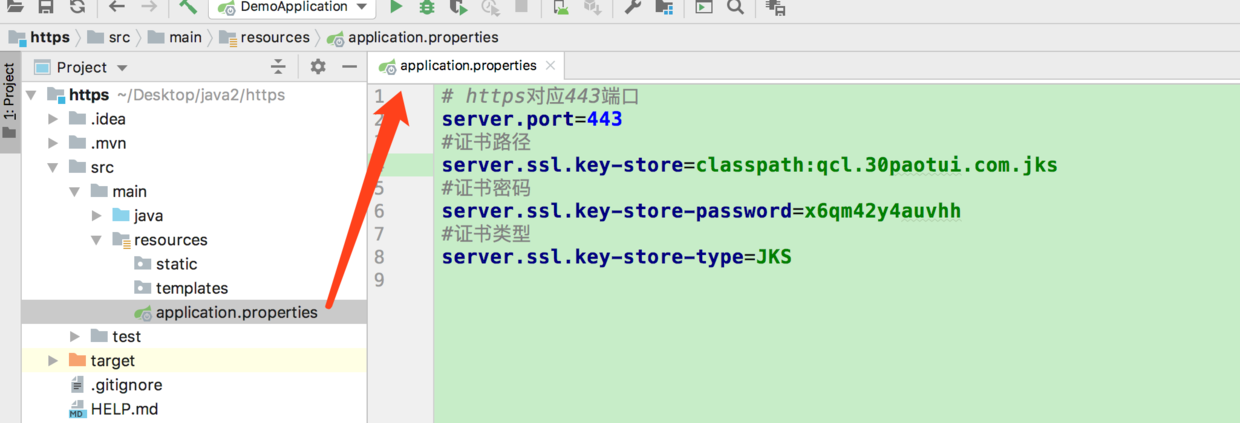Click line number 9 in gutter

(379, 280)
